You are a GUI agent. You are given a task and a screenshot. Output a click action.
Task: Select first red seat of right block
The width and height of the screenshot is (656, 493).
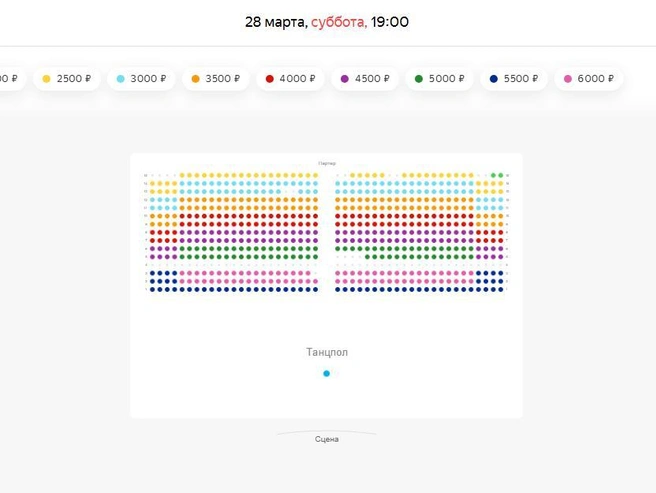point(338,216)
